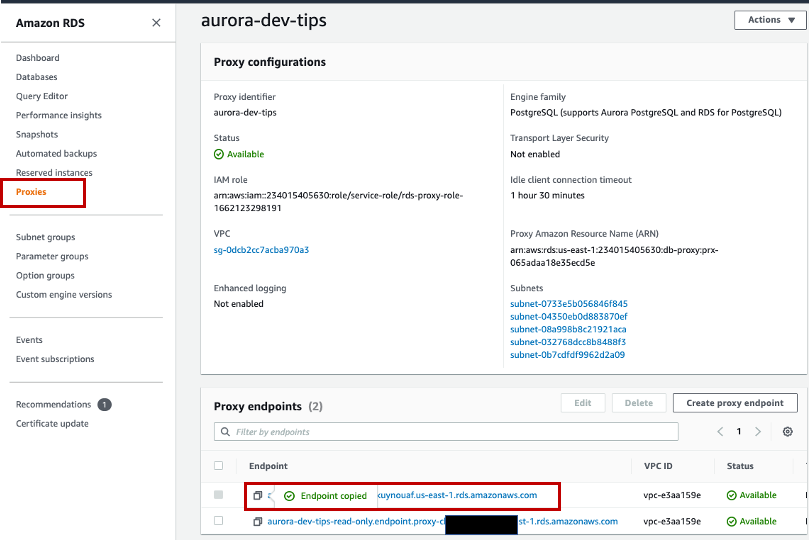Open Query Editor from the sidebar
Image resolution: width=809 pixels, height=540 pixels.
pos(42,96)
